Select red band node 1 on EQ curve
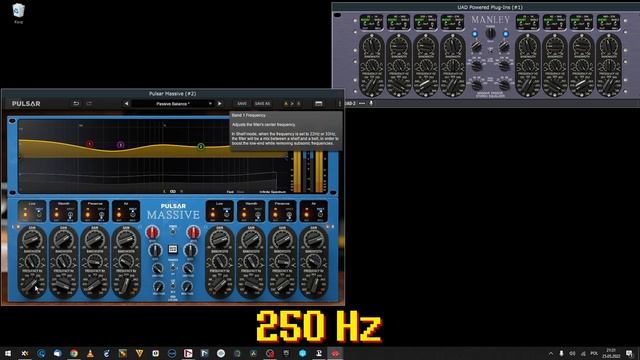640x360 pixels. [x=90, y=144]
